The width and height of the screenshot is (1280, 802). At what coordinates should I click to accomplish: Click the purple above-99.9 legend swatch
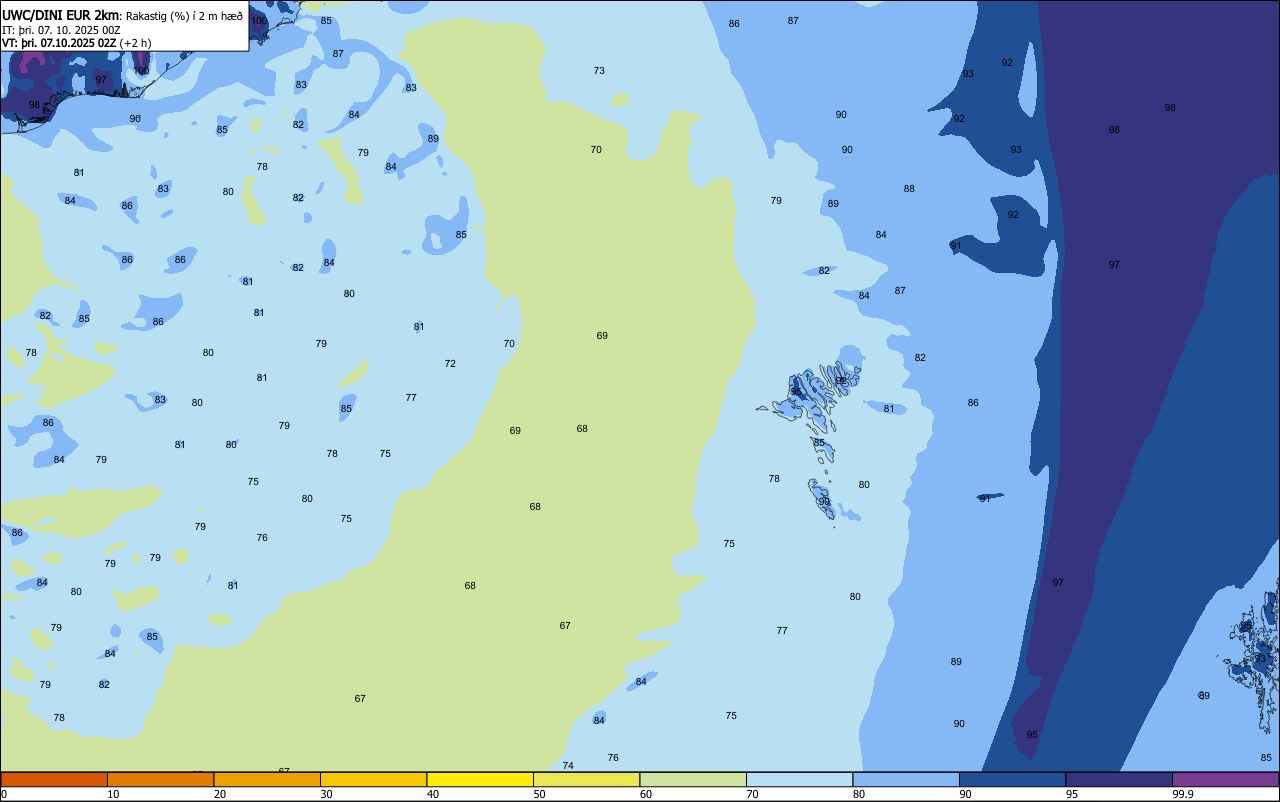tap(1225, 780)
